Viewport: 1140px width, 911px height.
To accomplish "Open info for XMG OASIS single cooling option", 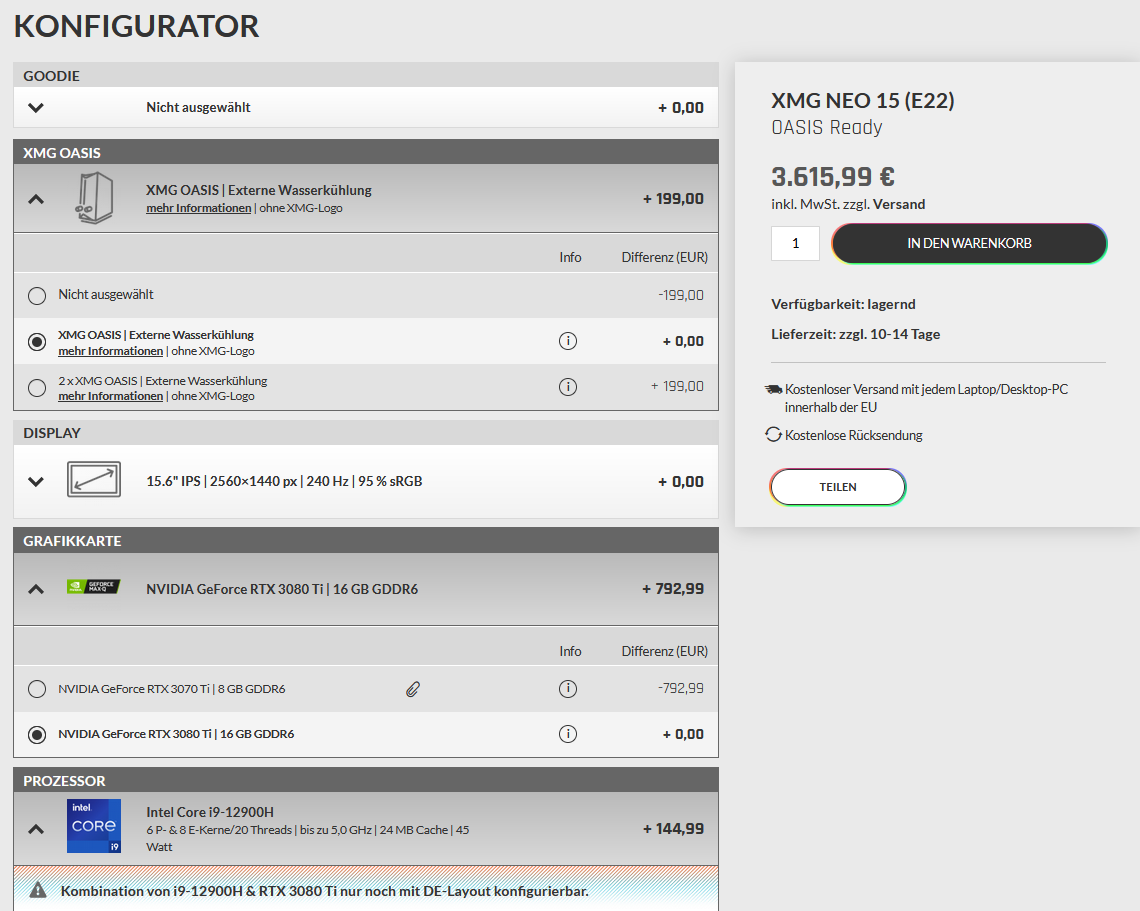I will [x=568, y=341].
